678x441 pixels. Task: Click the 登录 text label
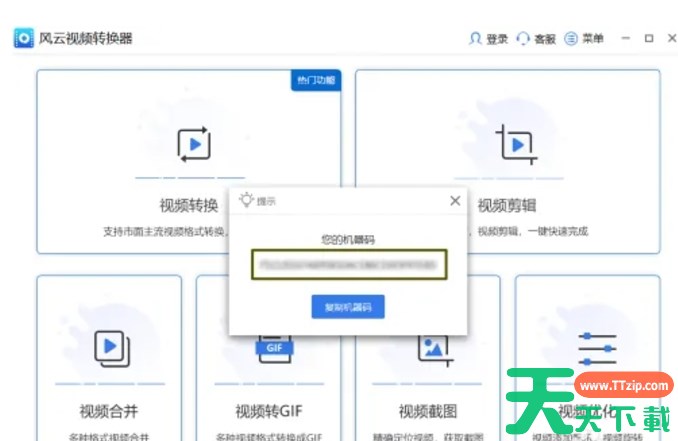click(x=497, y=39)
